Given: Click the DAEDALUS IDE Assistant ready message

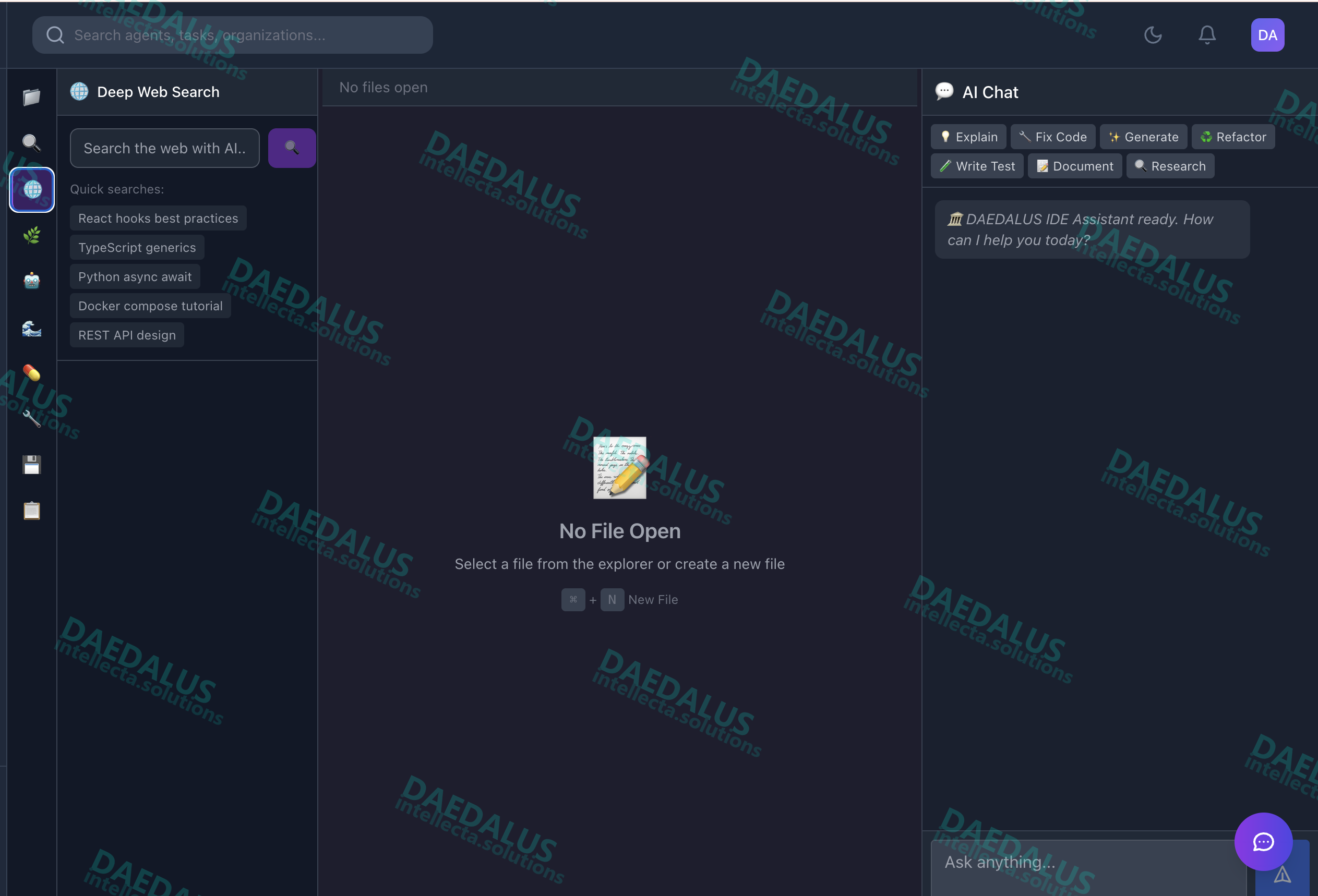Looking at the screenshot, I should tap(1092, 229).
